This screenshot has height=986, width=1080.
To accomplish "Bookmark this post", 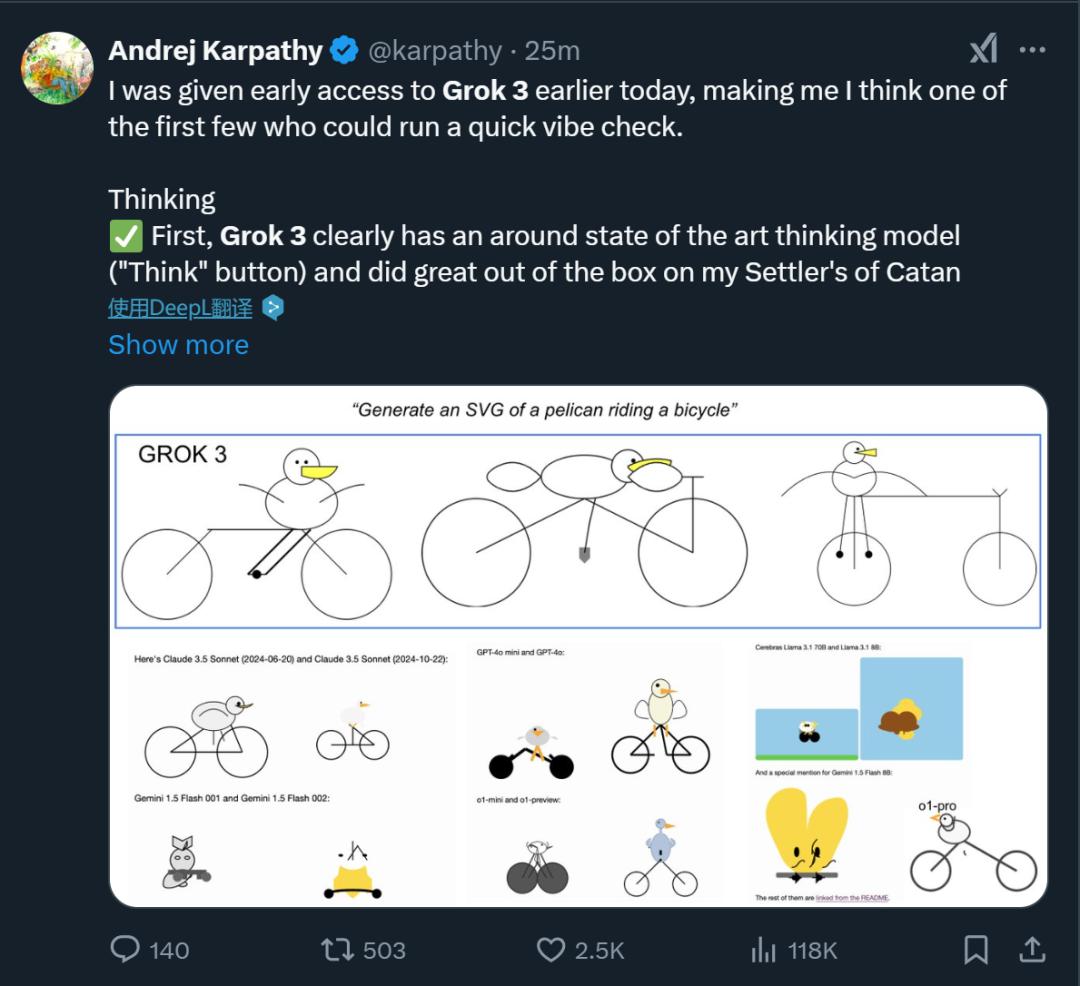I will pyautogui.click(x=976, y=949).
